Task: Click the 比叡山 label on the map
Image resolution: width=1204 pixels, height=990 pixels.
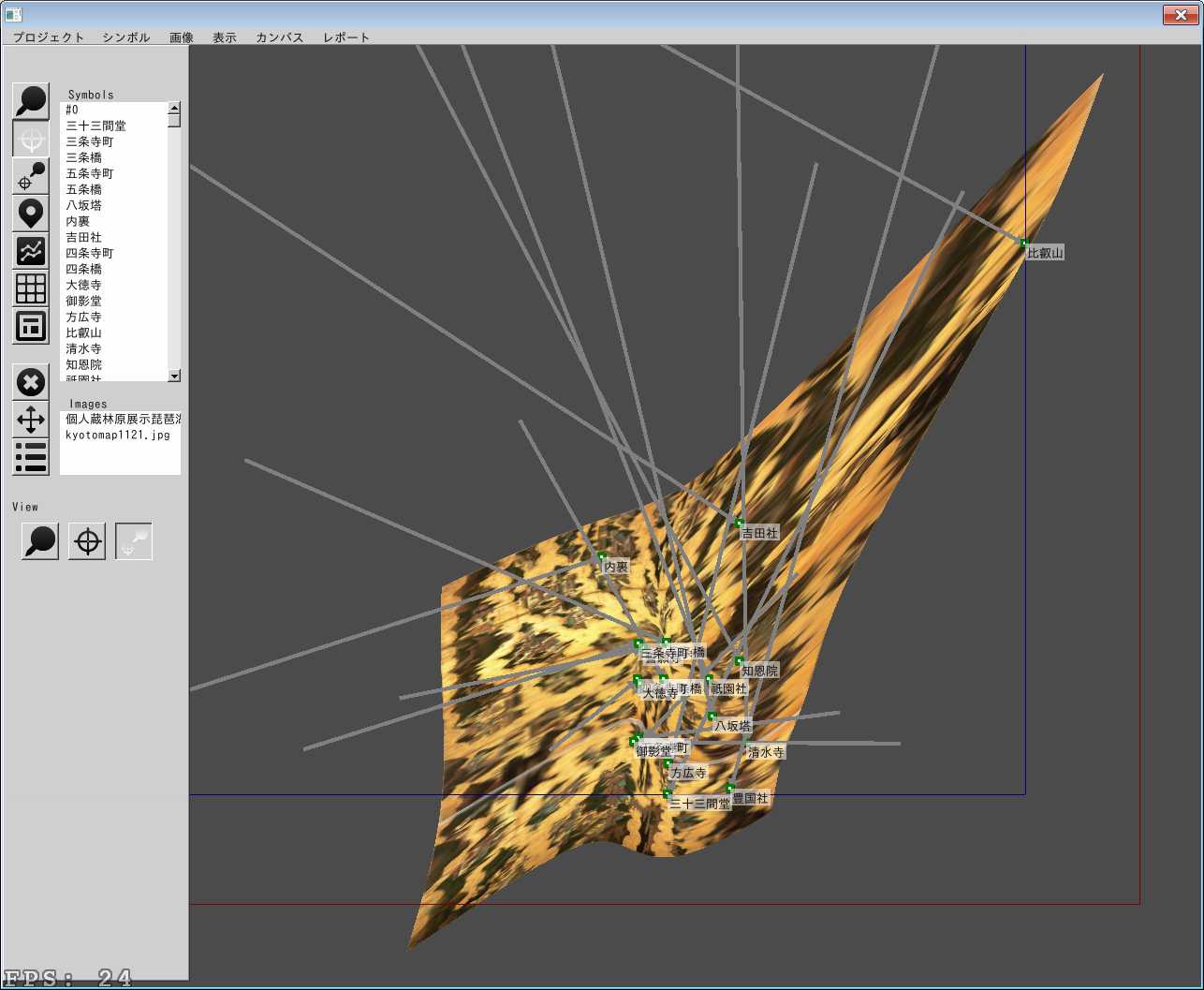Action: coord(1045,253)
